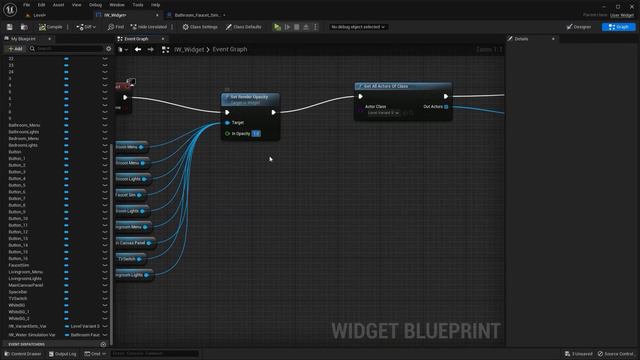Click the stop simulation icon
Viewport: 640px width, 360px height.
(x=297, y=27)
